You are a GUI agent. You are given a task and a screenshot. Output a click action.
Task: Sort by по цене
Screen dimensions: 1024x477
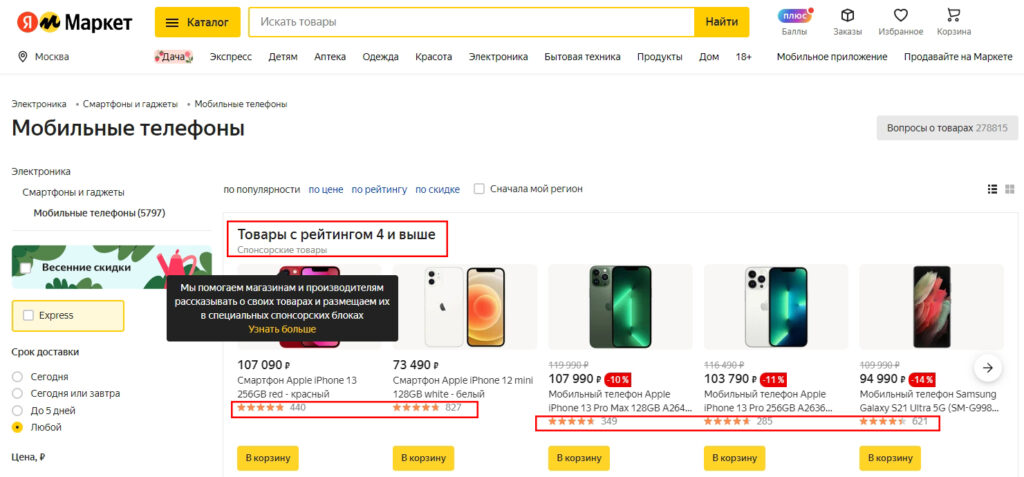(x=326, y=189)
